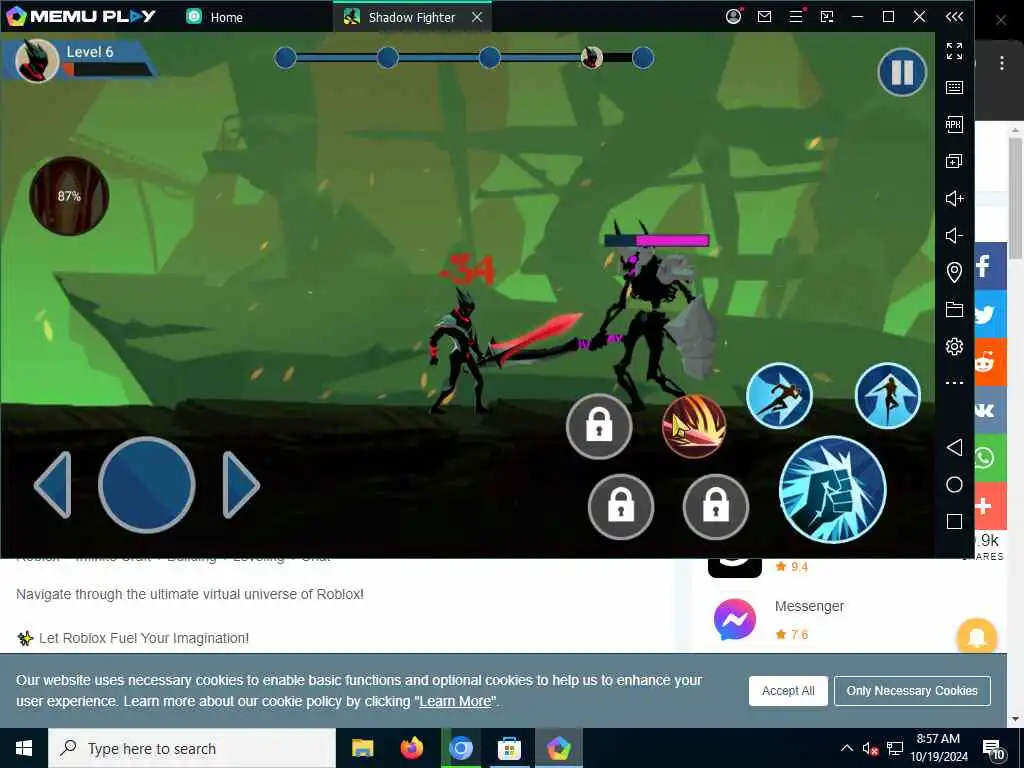Screen dimensions: 1024x768
Task: Tap the Android back triangle button
Action: pos(954,447)
